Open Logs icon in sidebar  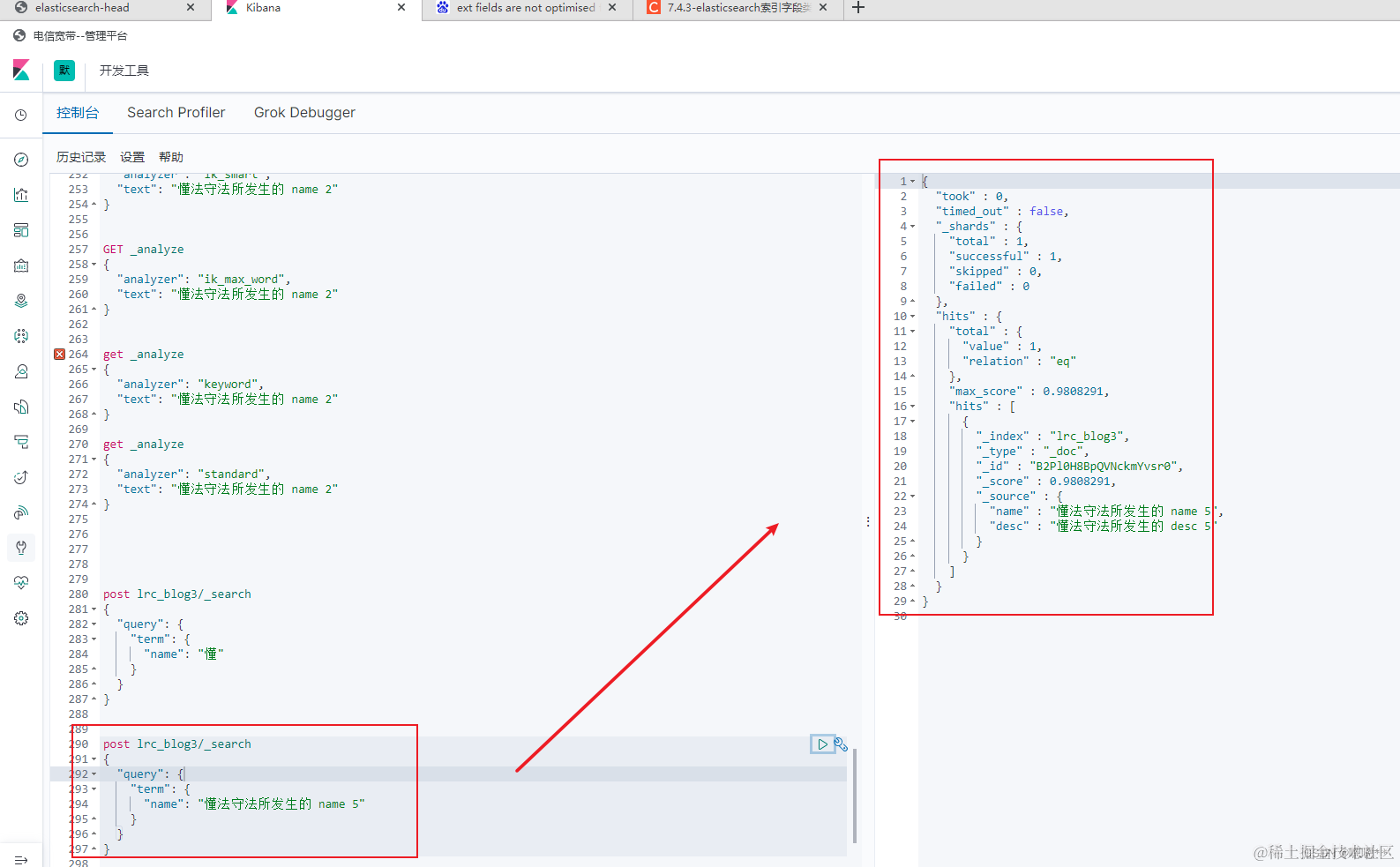[21, 407]
